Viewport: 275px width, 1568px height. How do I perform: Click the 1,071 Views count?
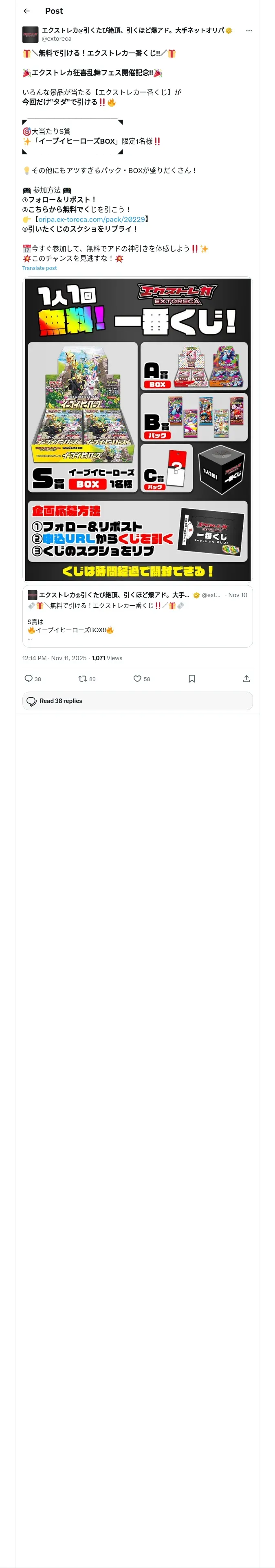coord(107,658)
